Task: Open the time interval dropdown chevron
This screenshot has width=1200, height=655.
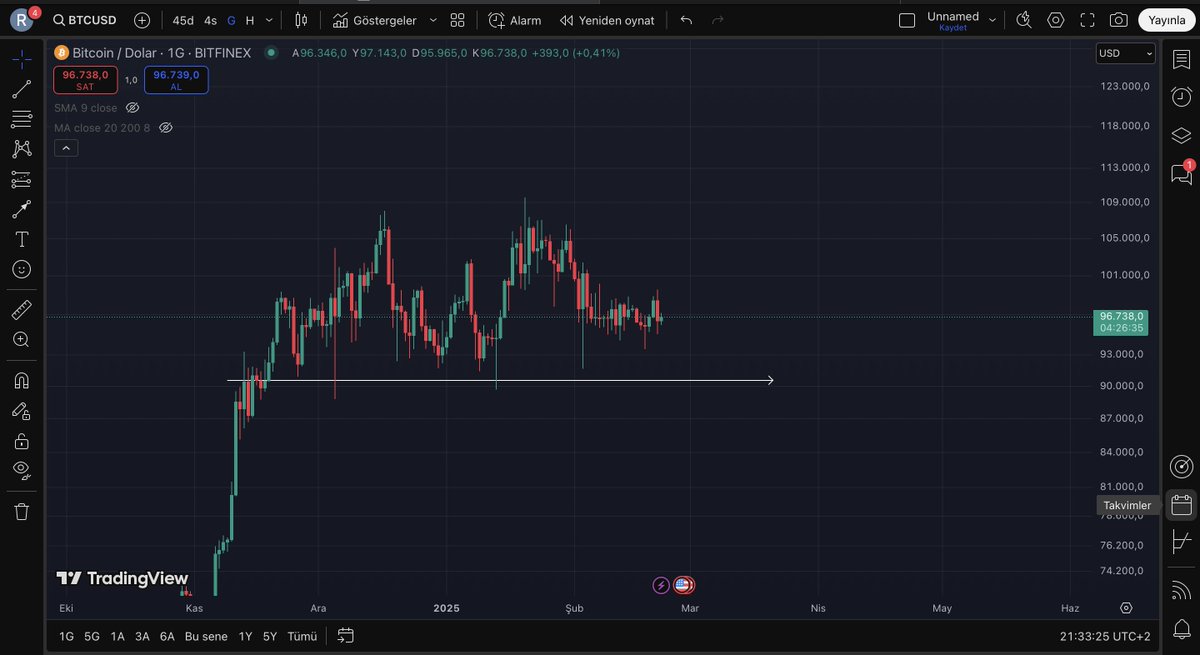Action: tap(269, 20)
